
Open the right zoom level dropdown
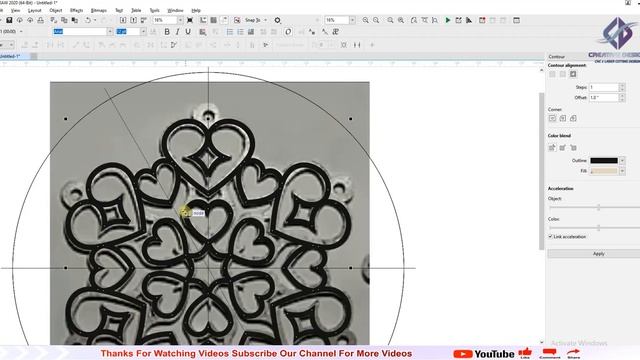pyautogui.click(x=352, y=20)
